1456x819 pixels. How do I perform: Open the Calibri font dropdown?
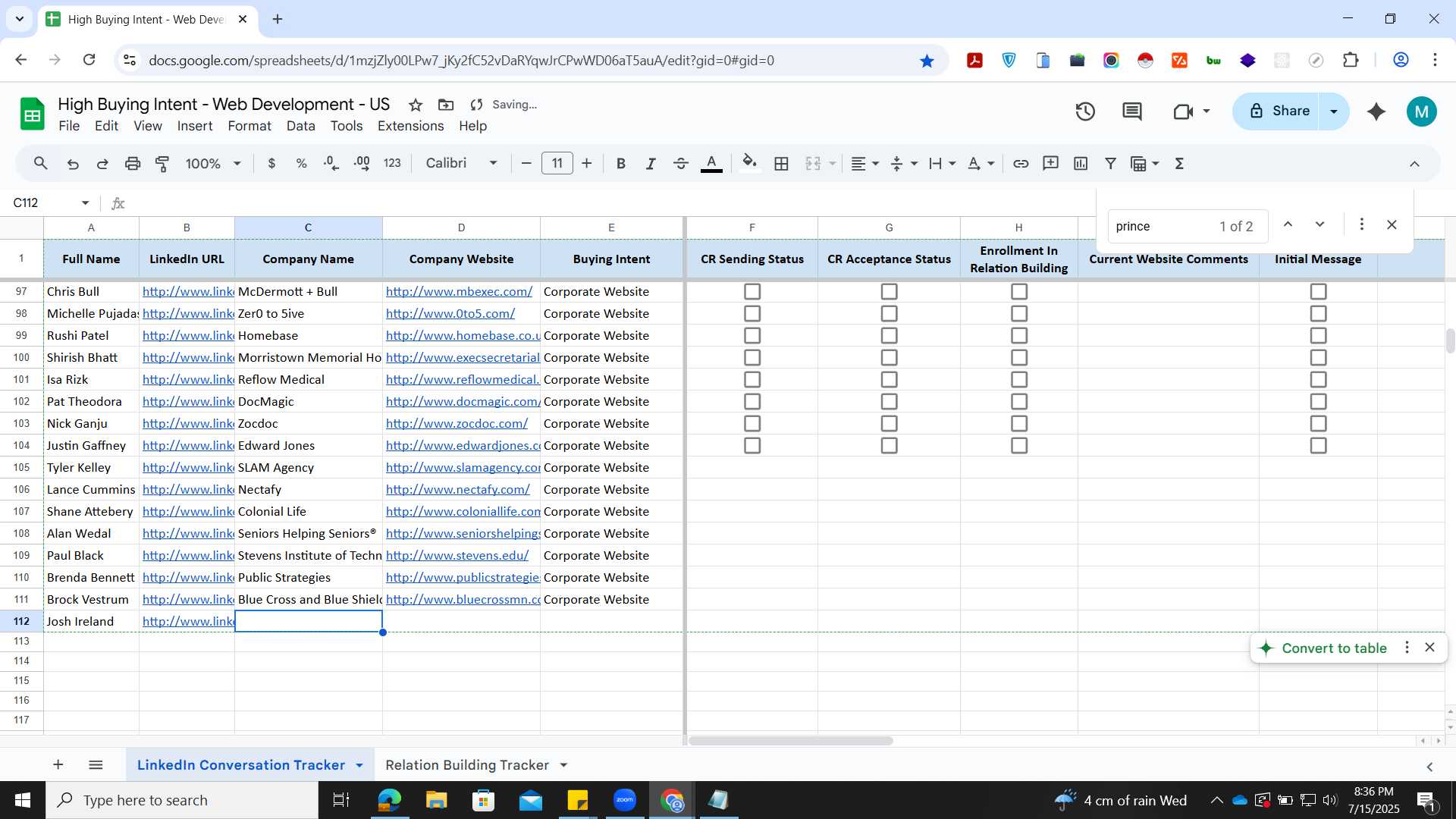click(x=461, y=164)
